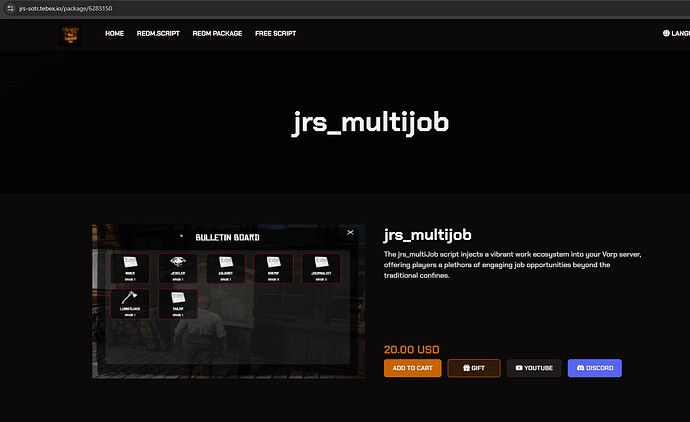Screen dimensions: 690x422
Task: Join via the blue DISCORD button
Action: pyautogui.click(x=594, y=368)
